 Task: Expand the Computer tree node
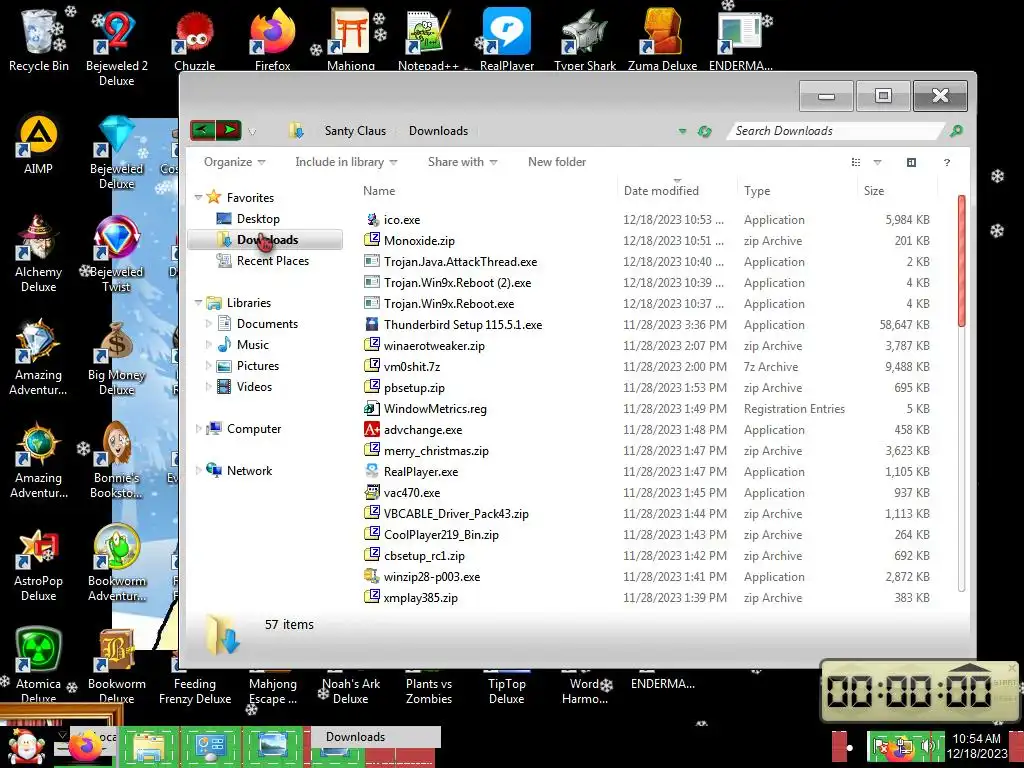point(199,429)
